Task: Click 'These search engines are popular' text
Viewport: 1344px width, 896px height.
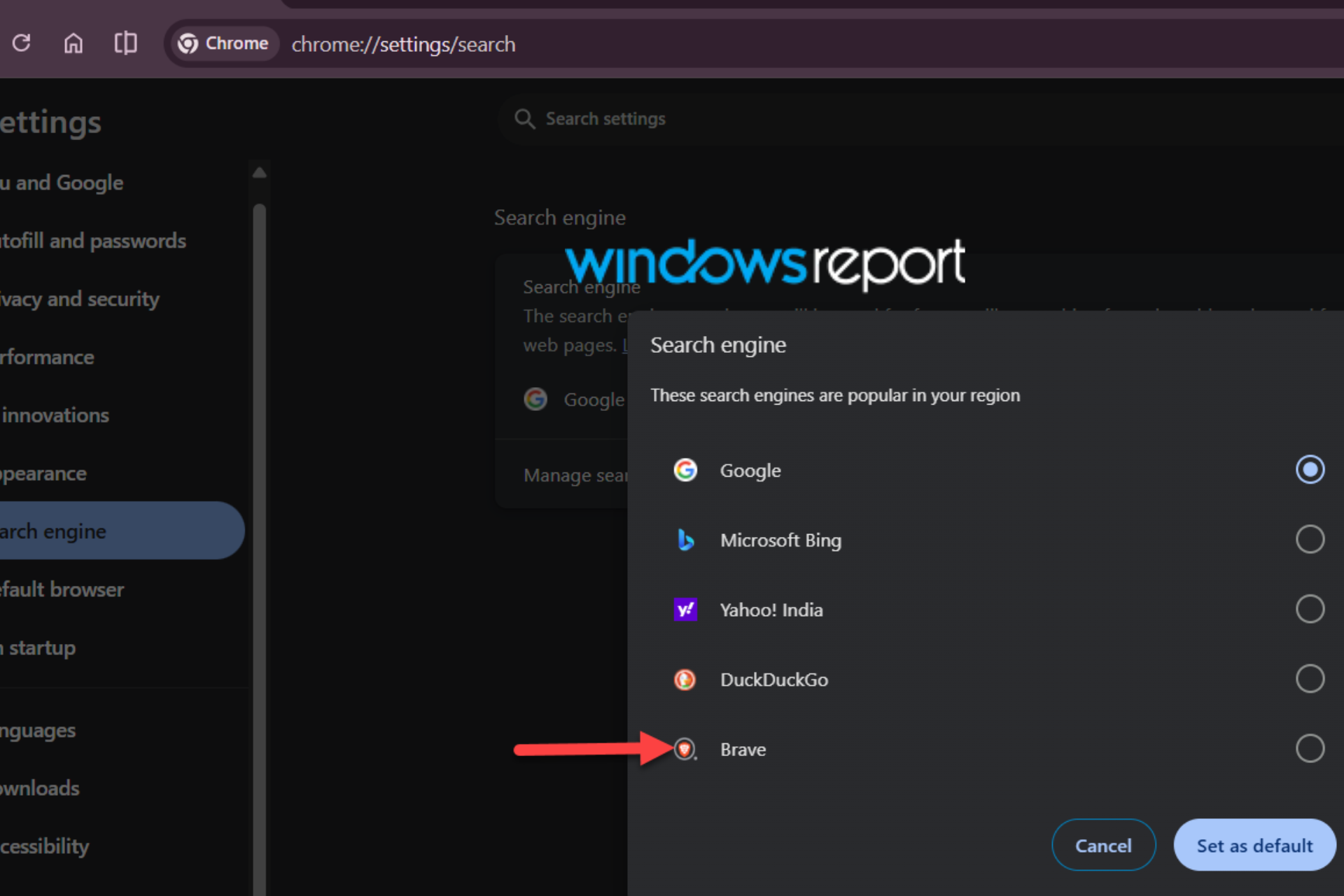Action: pos(835,395)
